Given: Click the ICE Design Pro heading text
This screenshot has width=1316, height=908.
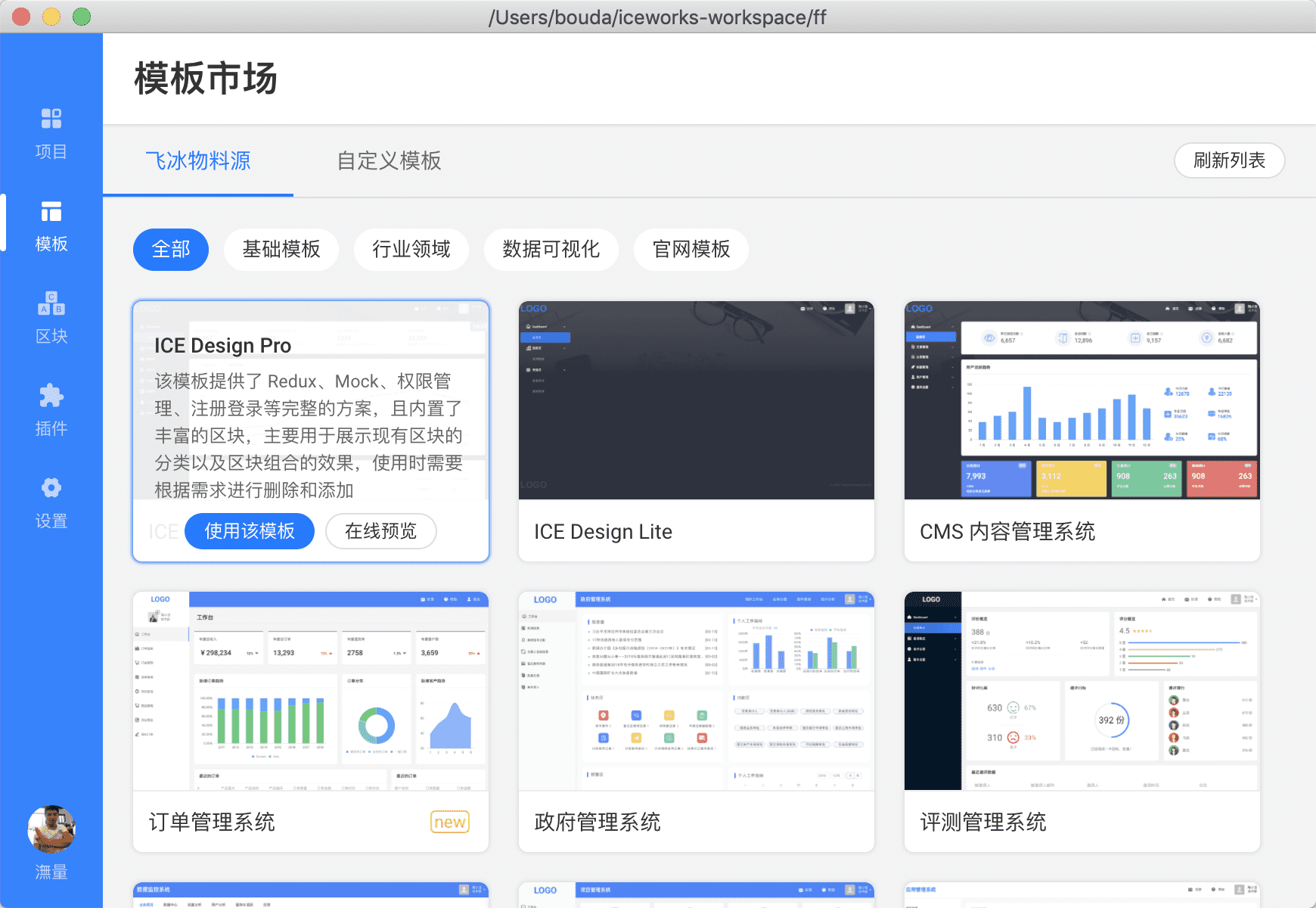Looking at the screenshot, I should [x=222, y=346].
